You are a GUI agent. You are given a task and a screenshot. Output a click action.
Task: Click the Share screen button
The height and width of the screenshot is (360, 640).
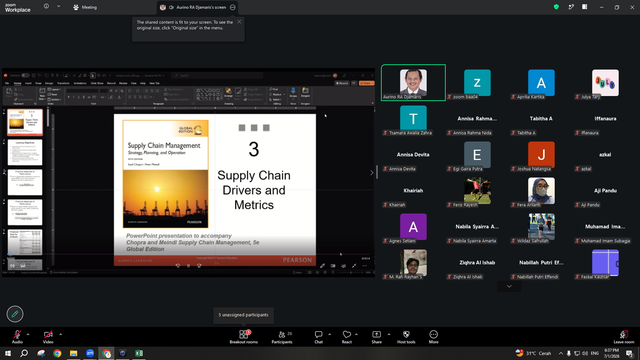pos(376,337)
